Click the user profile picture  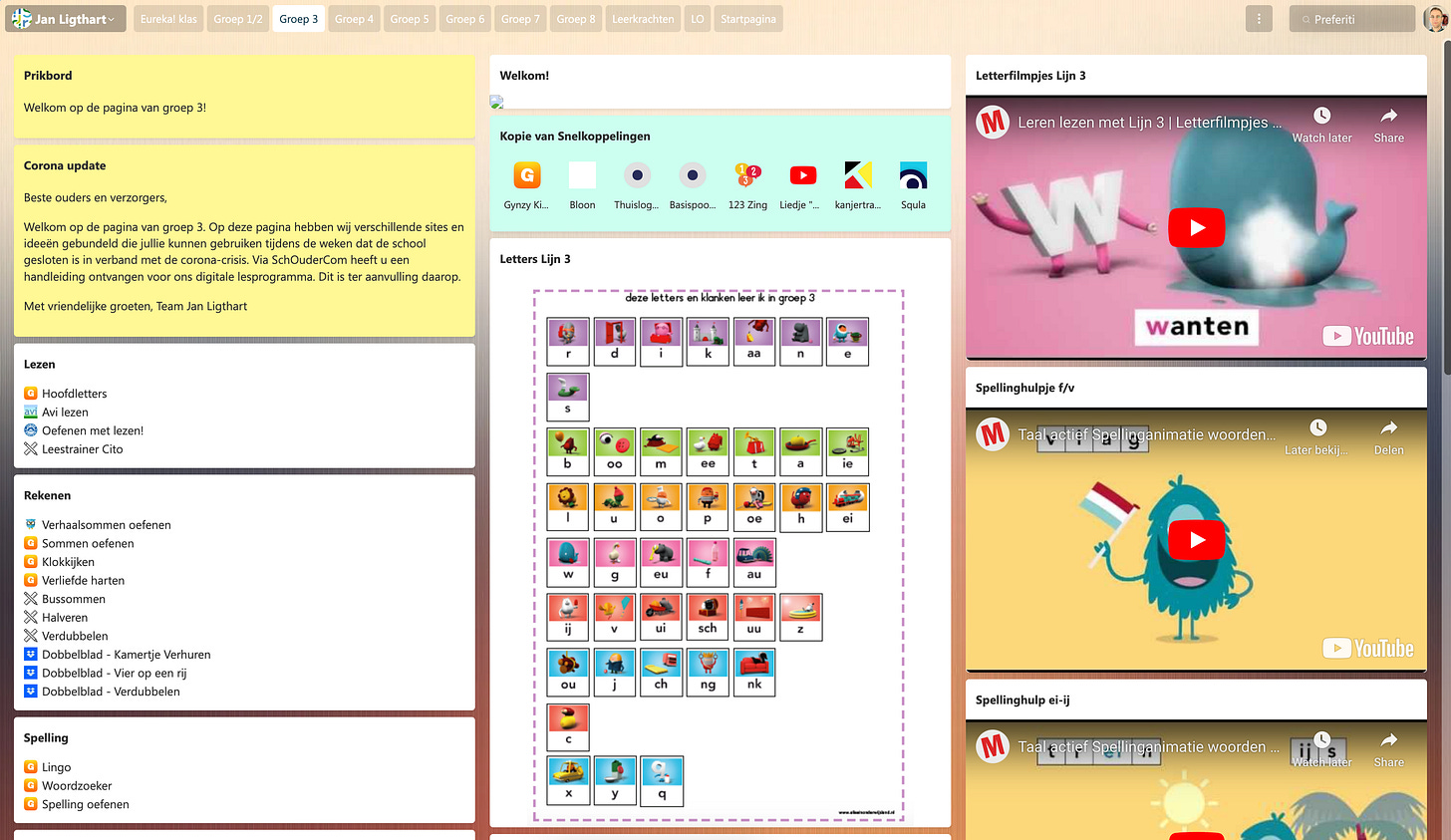pyautogui.click(x=1435, y=19)
